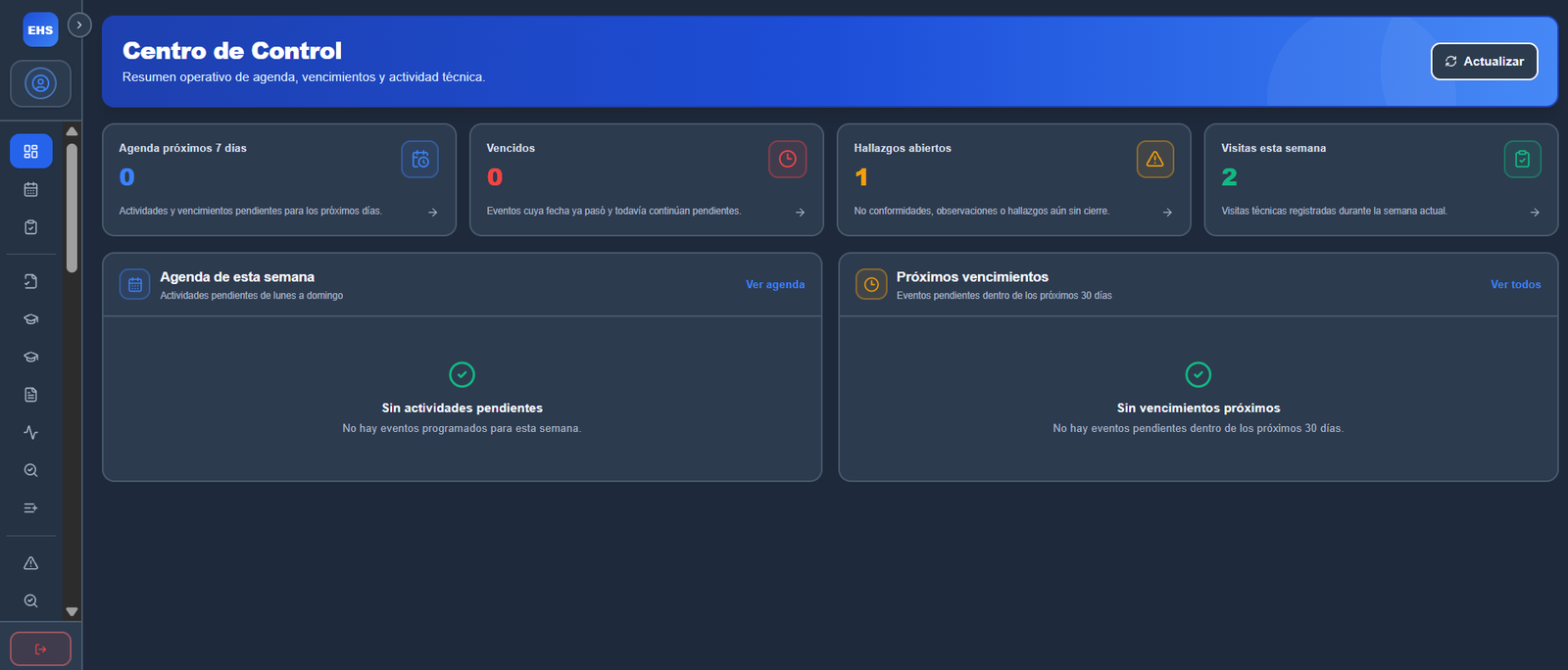Click the "Sin vencimientos próximos" message
The height and width of the screenshot is (670, 1568).
[1199, 407]
